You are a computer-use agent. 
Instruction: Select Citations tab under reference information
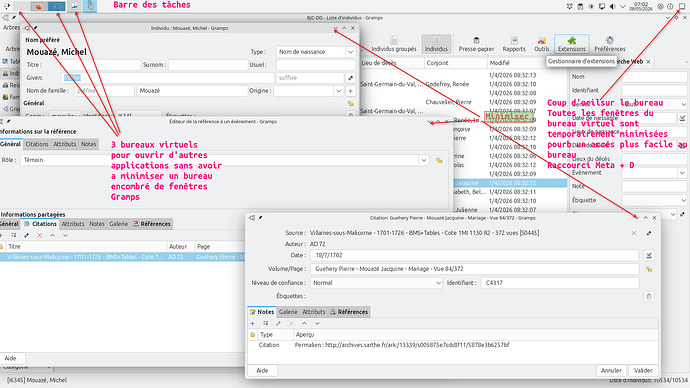tap(37, 144)
